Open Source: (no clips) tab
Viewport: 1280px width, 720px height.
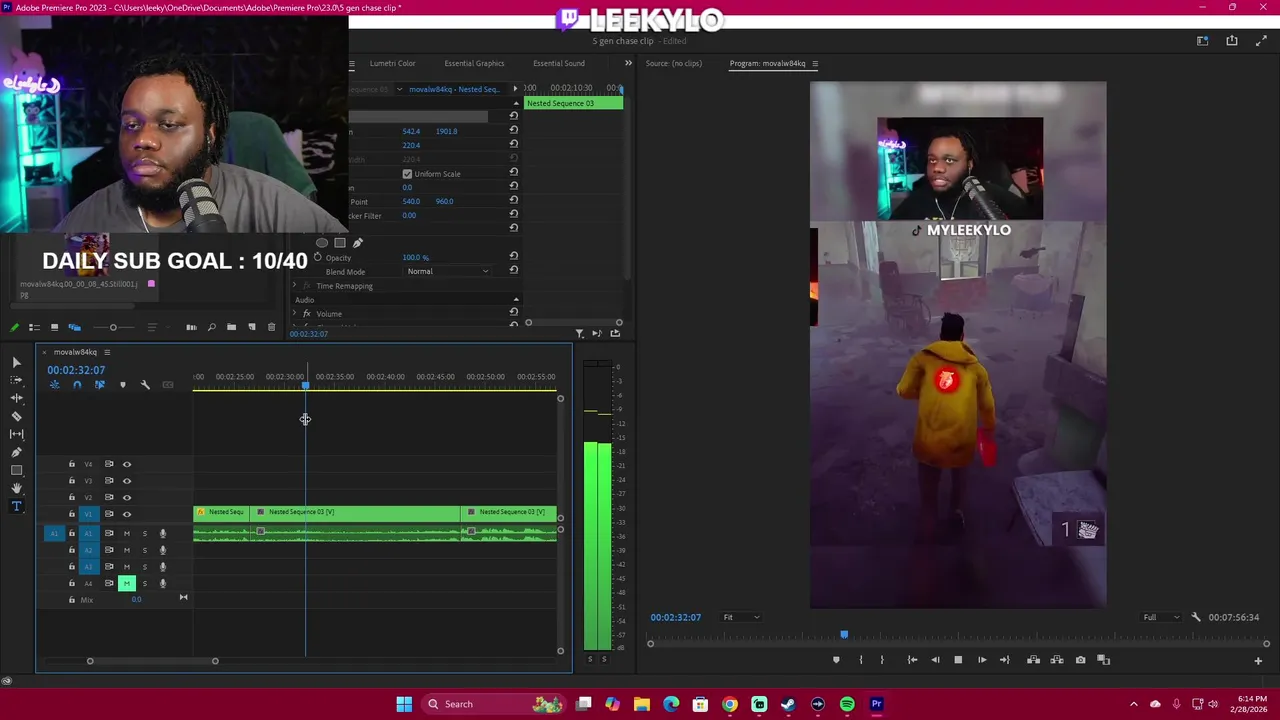[674, 63]
